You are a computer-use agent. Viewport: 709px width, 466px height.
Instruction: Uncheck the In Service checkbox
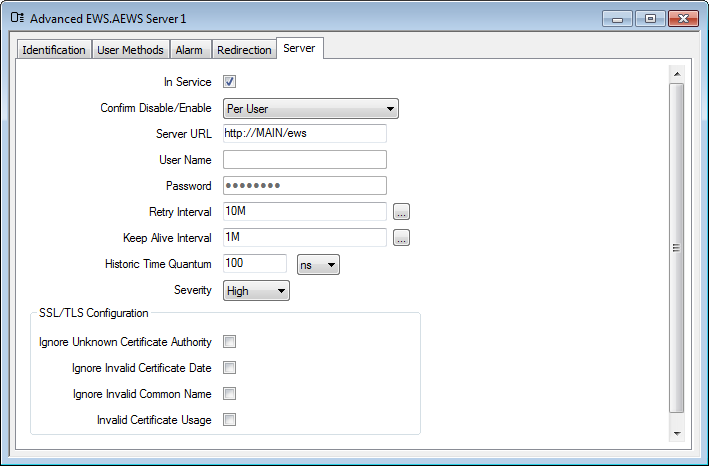pyautogui.click(x=229, y=82)
